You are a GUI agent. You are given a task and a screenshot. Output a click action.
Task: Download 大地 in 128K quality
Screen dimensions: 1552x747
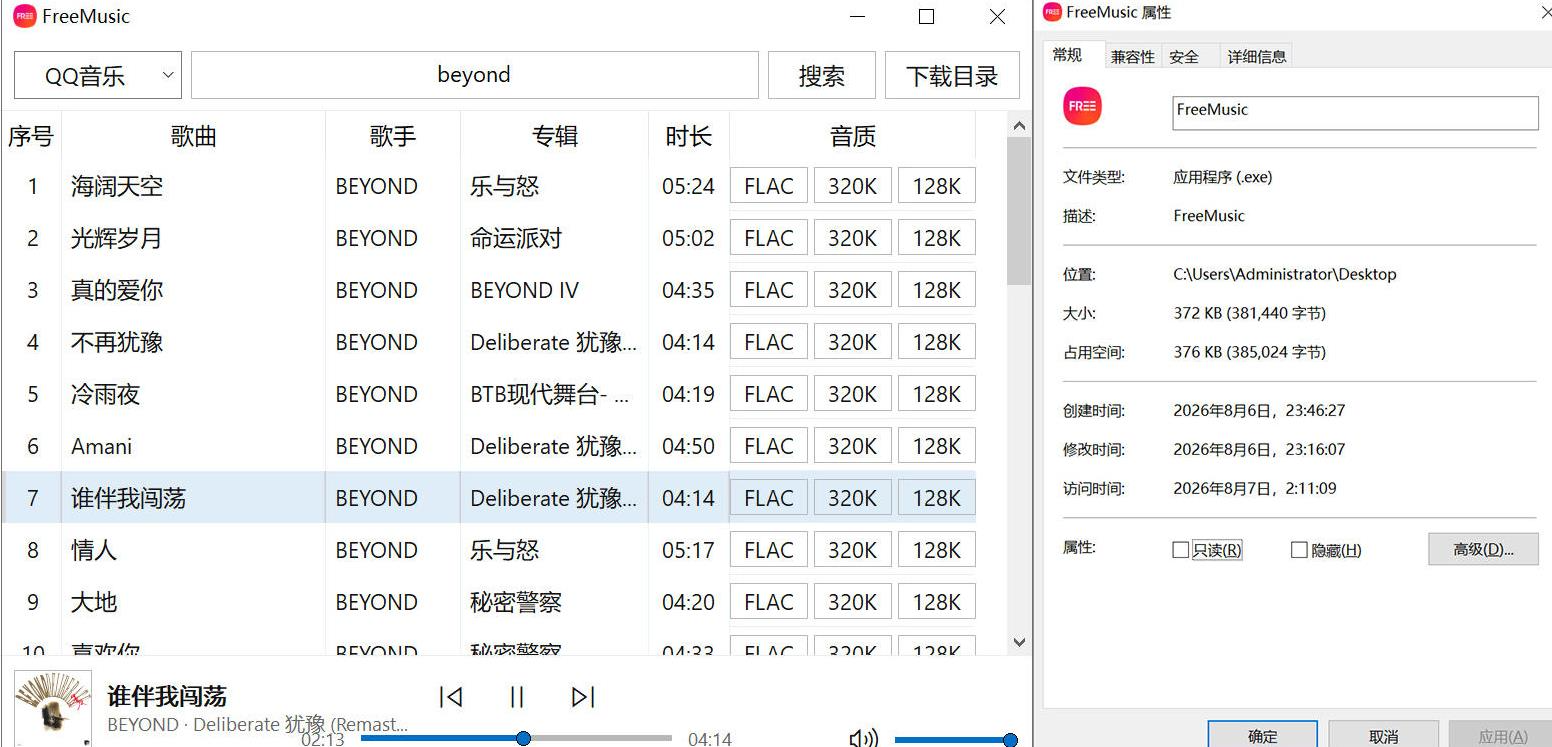coord(937,602)
